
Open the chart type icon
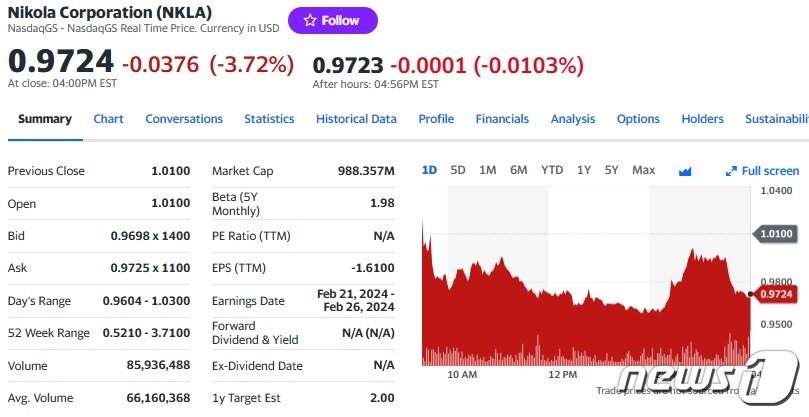[x=685, y=171]
